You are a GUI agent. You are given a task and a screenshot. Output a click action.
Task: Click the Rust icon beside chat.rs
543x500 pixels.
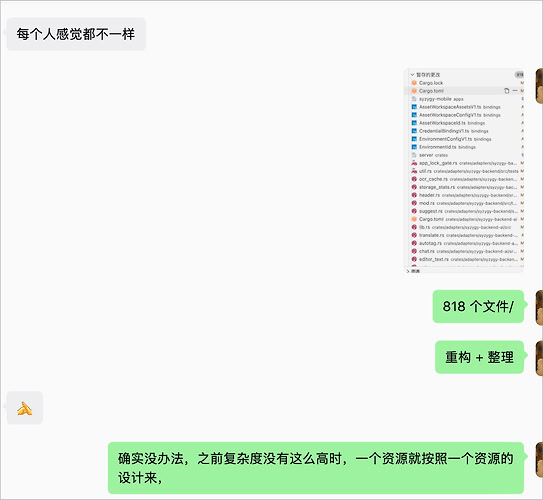click(414, 251)
